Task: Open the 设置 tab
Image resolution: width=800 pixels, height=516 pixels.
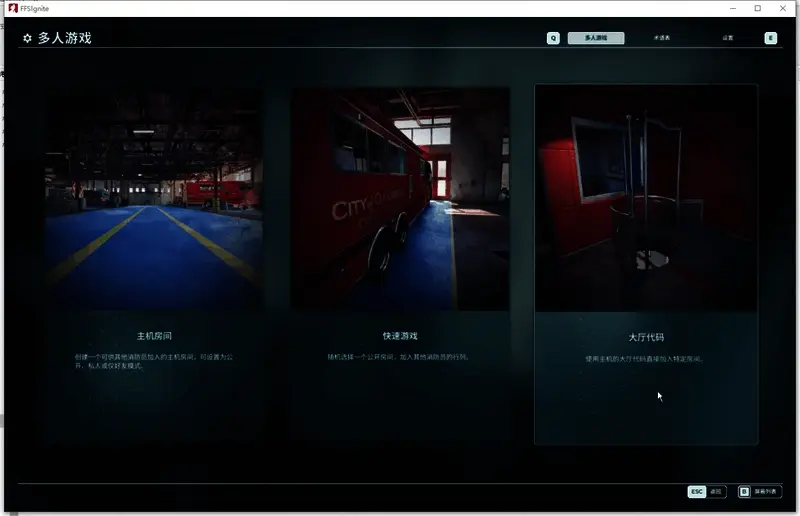Action: coord(728,38)
